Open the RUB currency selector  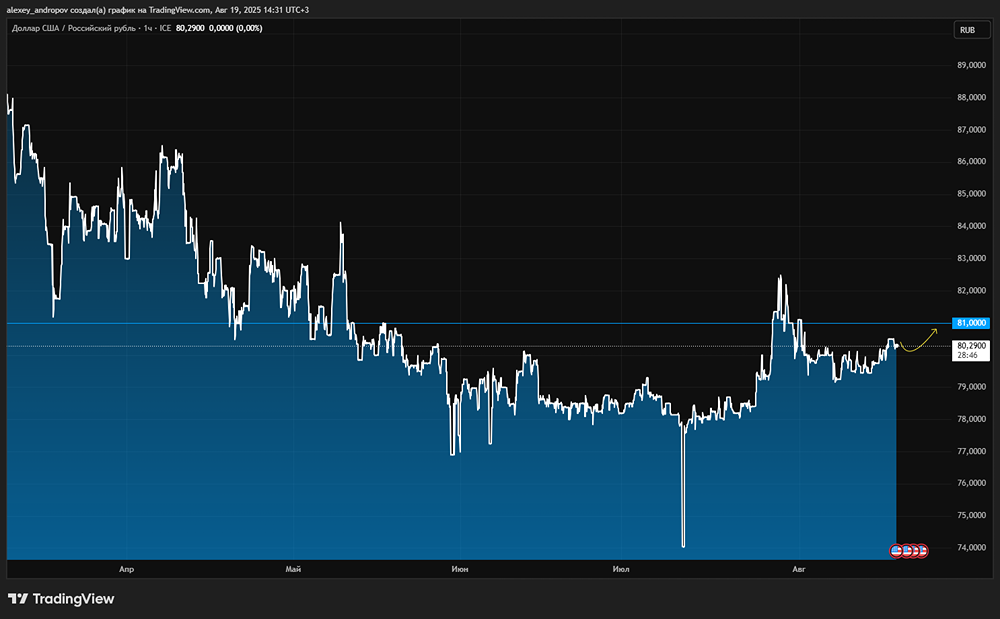[x=967, y=30]
